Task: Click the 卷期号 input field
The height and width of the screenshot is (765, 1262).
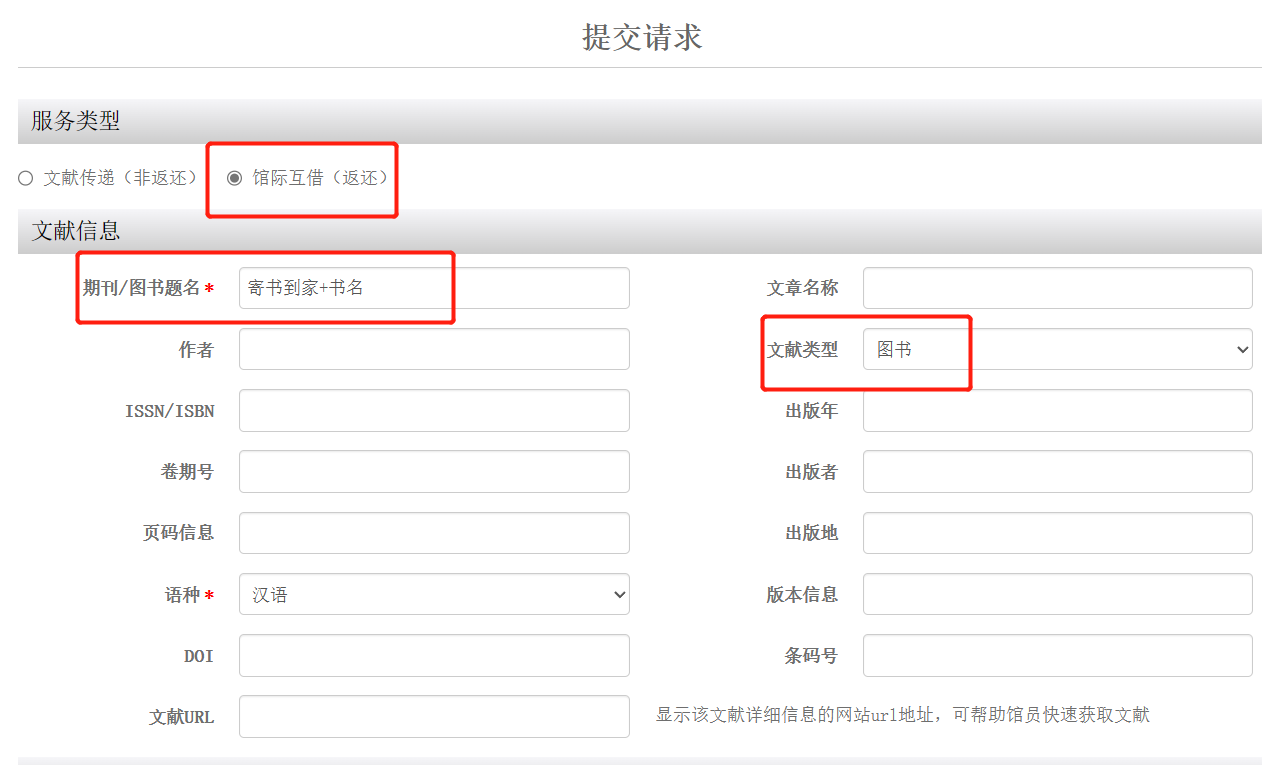Action: click(x=434, y=471)
